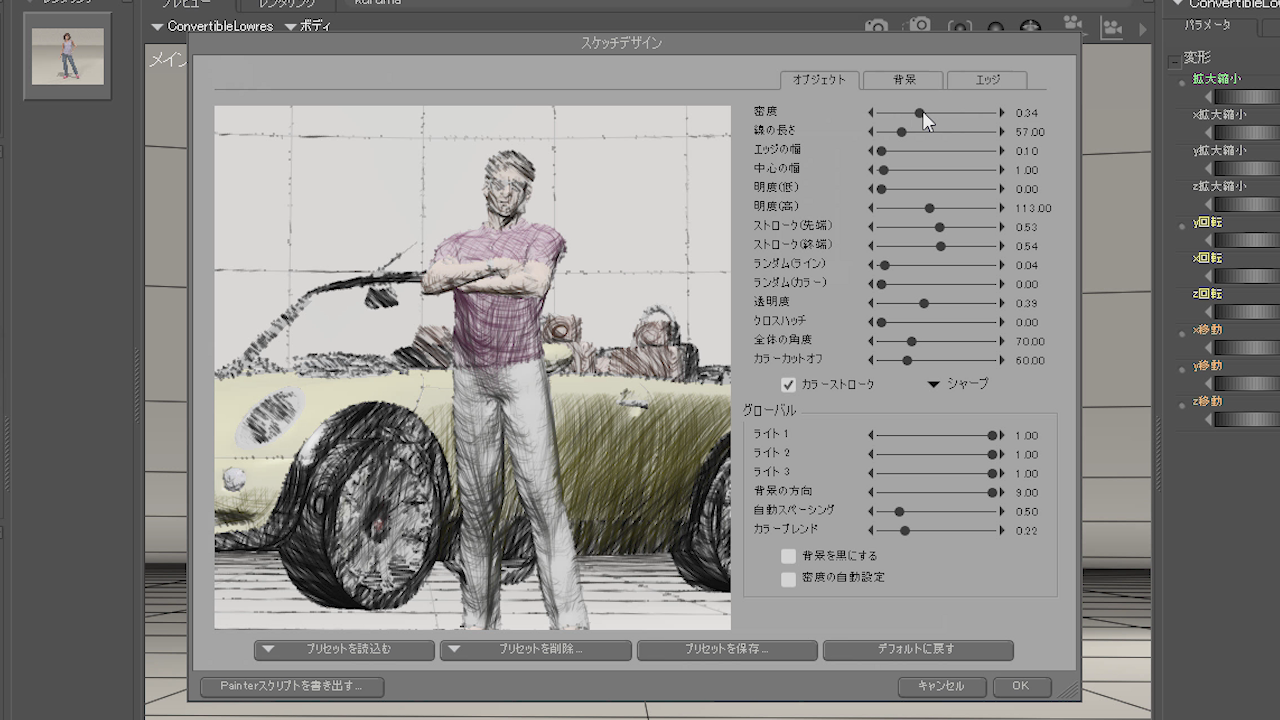Click right arrow of カラーブレンド slider
Screen dimensions: 1280x720
point(1002,531)
